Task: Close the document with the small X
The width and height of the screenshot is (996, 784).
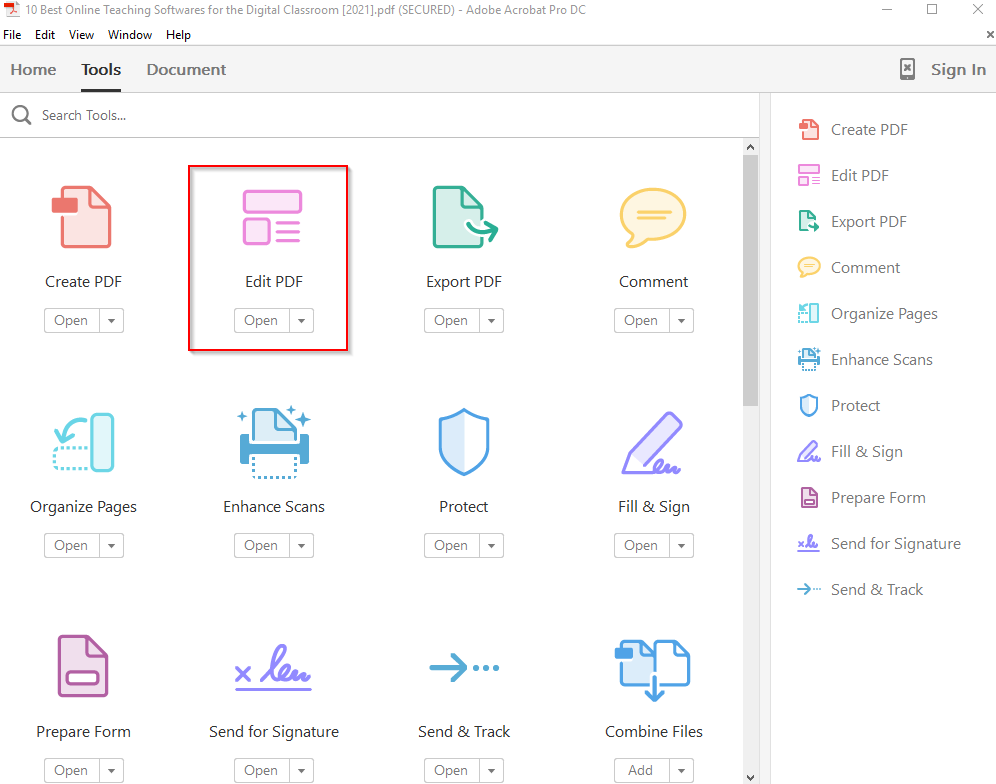Action: 990,35
